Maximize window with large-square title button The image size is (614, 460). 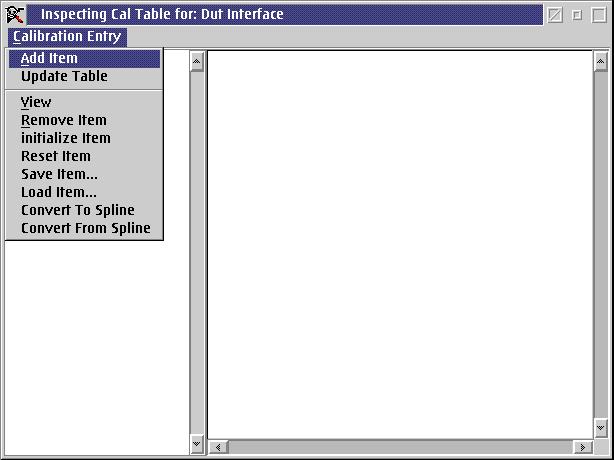599,15
